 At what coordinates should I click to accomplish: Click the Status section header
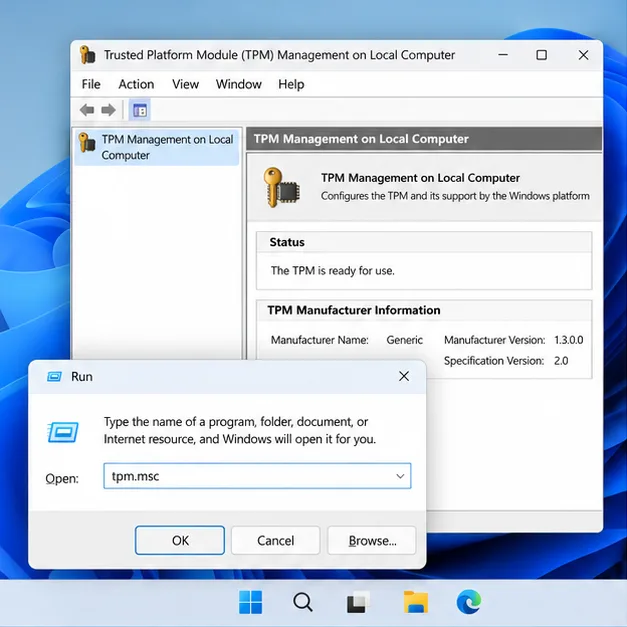point(424,242)
